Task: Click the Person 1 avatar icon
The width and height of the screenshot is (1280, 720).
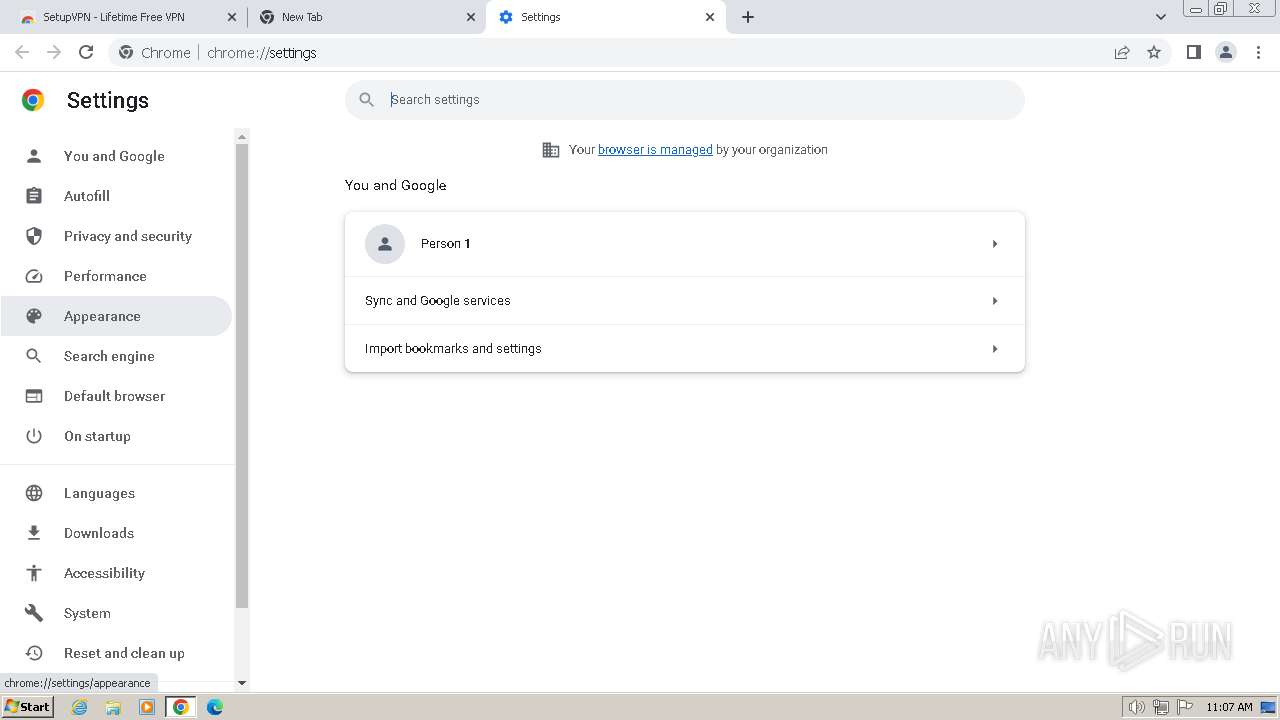Action: point(385,244)
